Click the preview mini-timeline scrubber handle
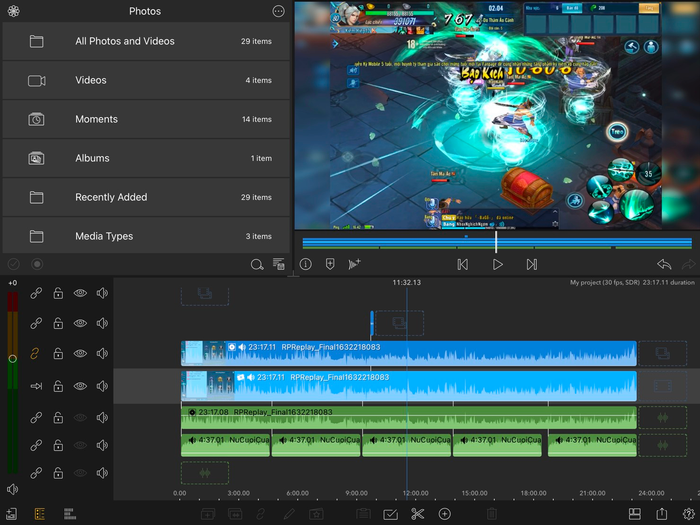 tap(496, 242)
